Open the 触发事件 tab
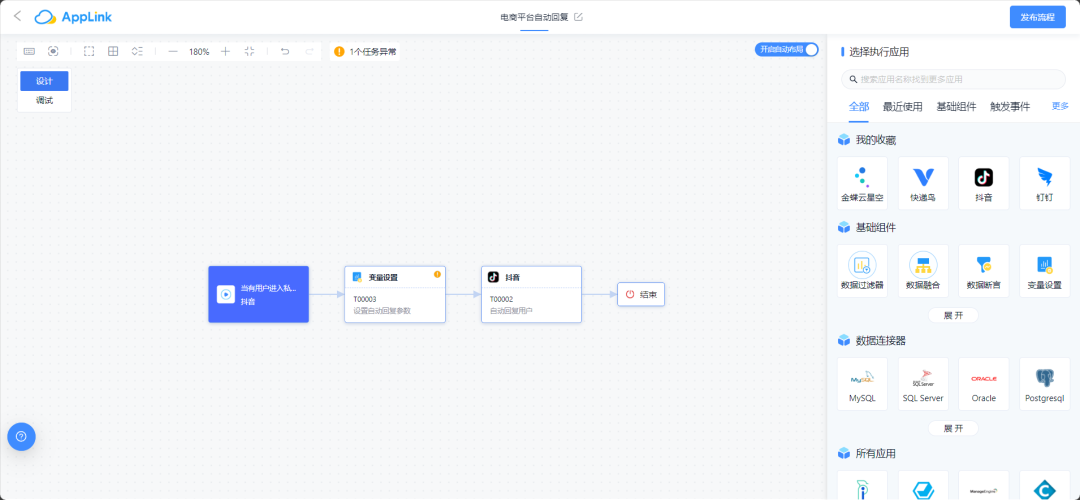 click(1009, 106)
